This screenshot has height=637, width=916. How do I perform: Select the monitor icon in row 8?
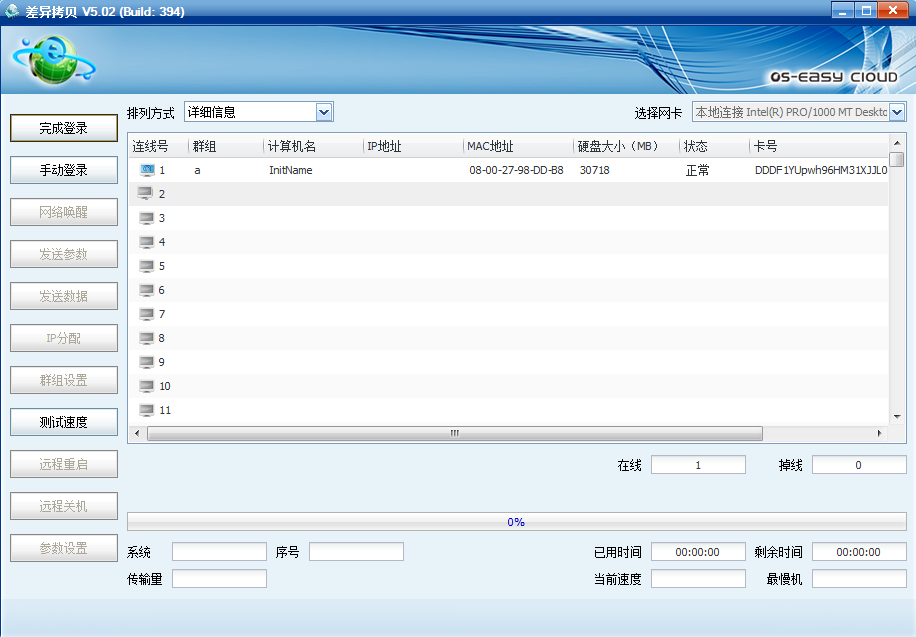point(147,338)
